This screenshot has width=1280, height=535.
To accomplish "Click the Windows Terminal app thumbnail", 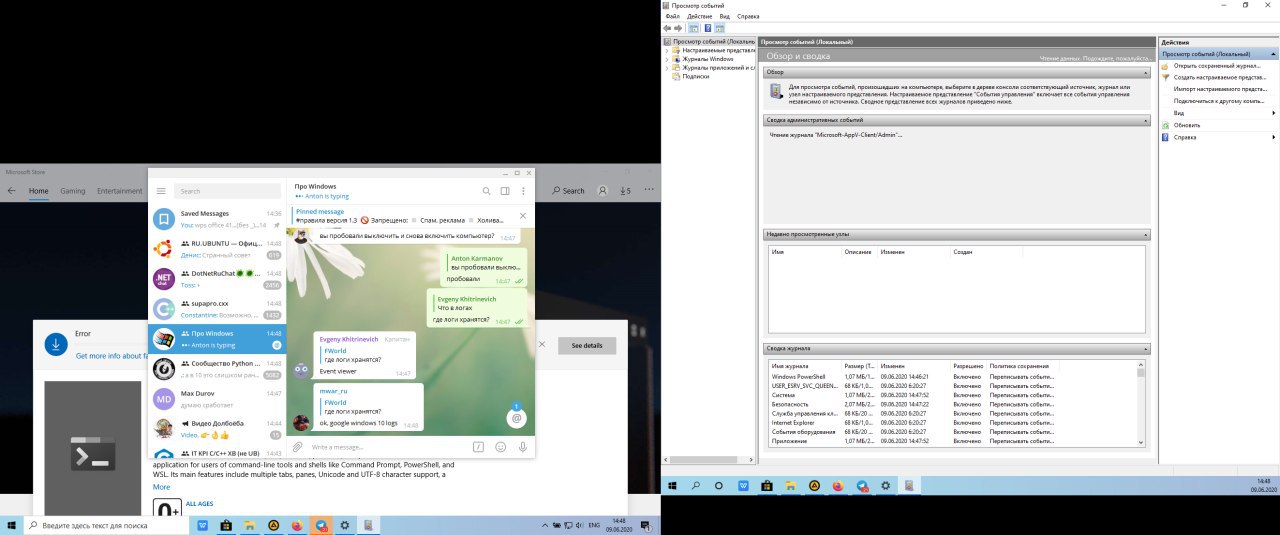I will tap(92, 456).
